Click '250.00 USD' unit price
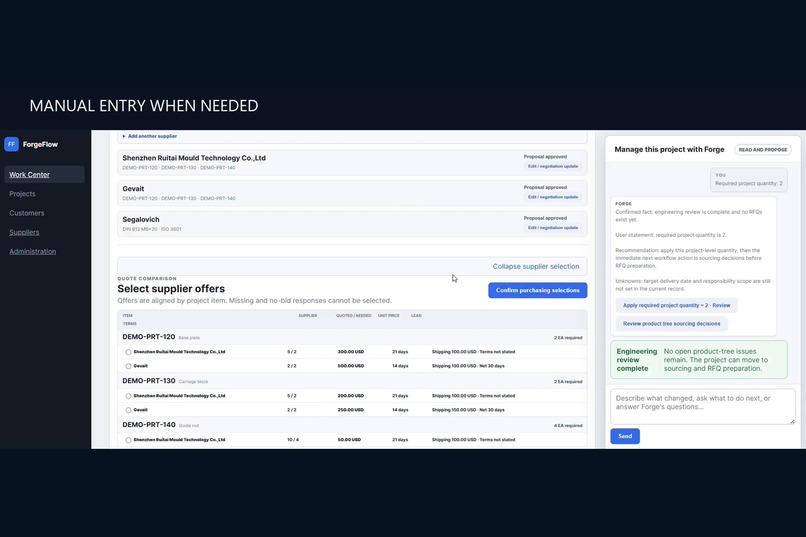 [351, 410]
